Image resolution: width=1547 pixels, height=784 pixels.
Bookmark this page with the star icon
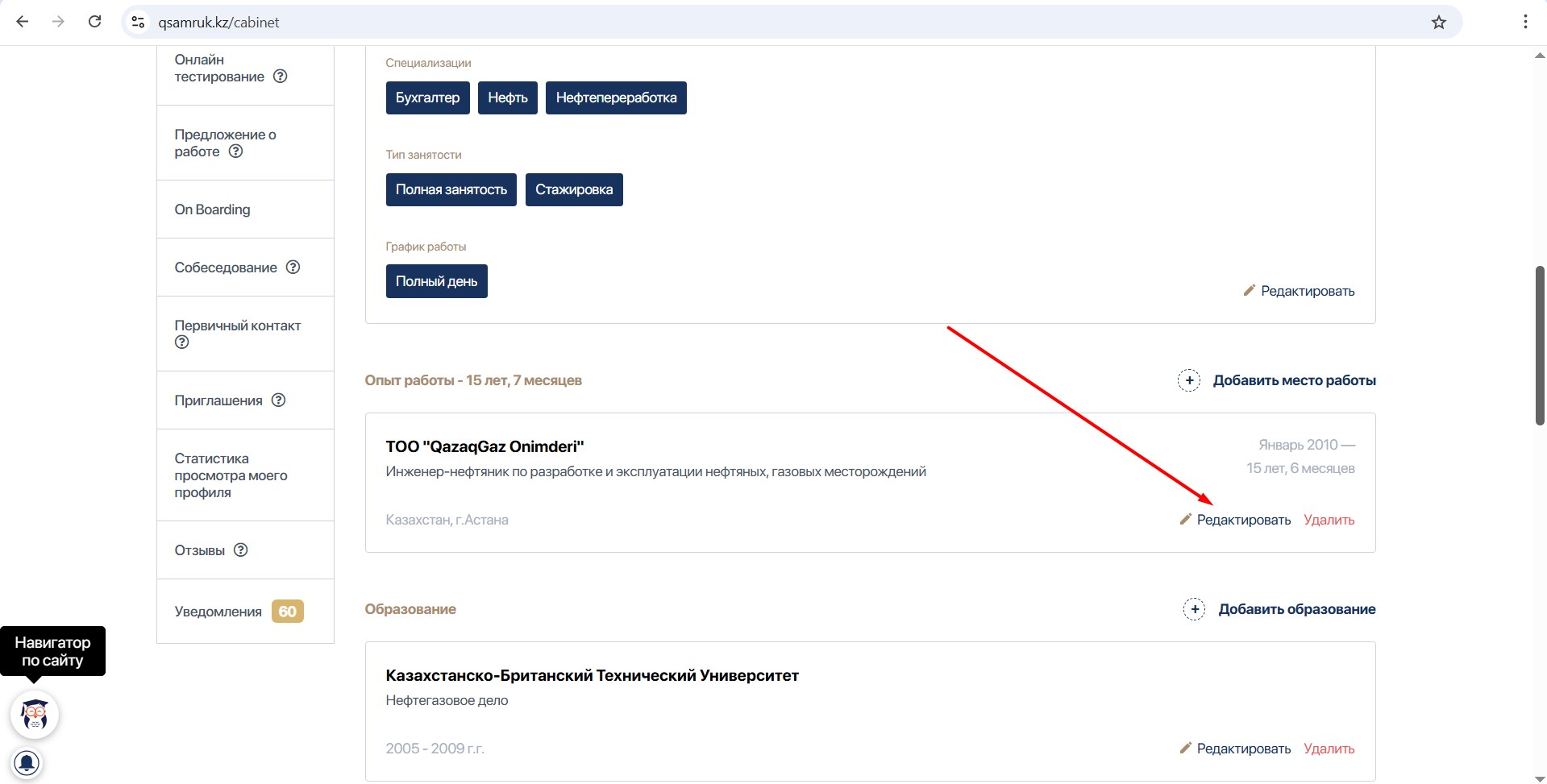tap(1438, 23)
